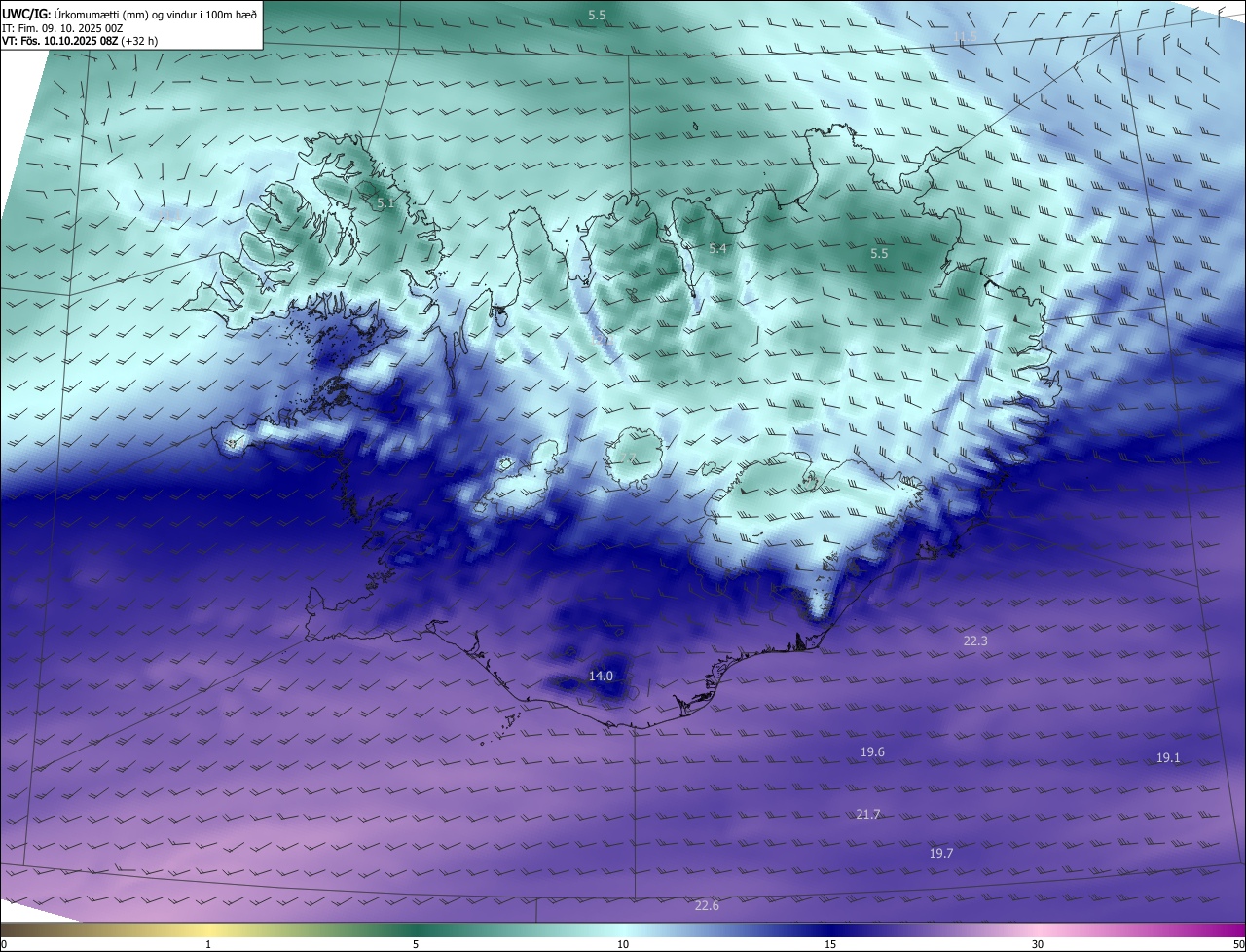Click the 21.7 value label on the map
The height and width of the screenshot is (952, 1246).
(868, 814)
